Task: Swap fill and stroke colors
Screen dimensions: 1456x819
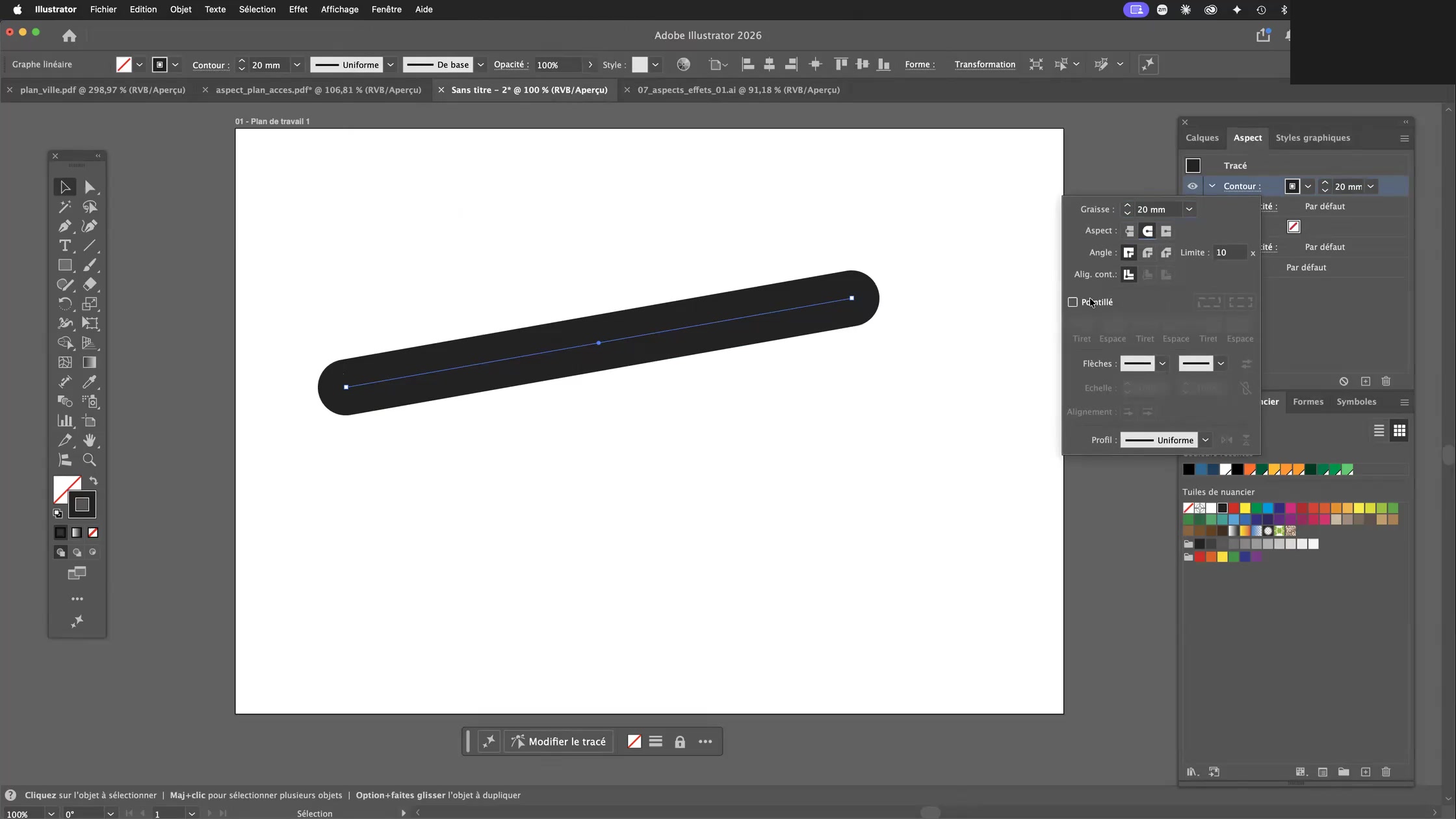Action: [x=94, y=480]
